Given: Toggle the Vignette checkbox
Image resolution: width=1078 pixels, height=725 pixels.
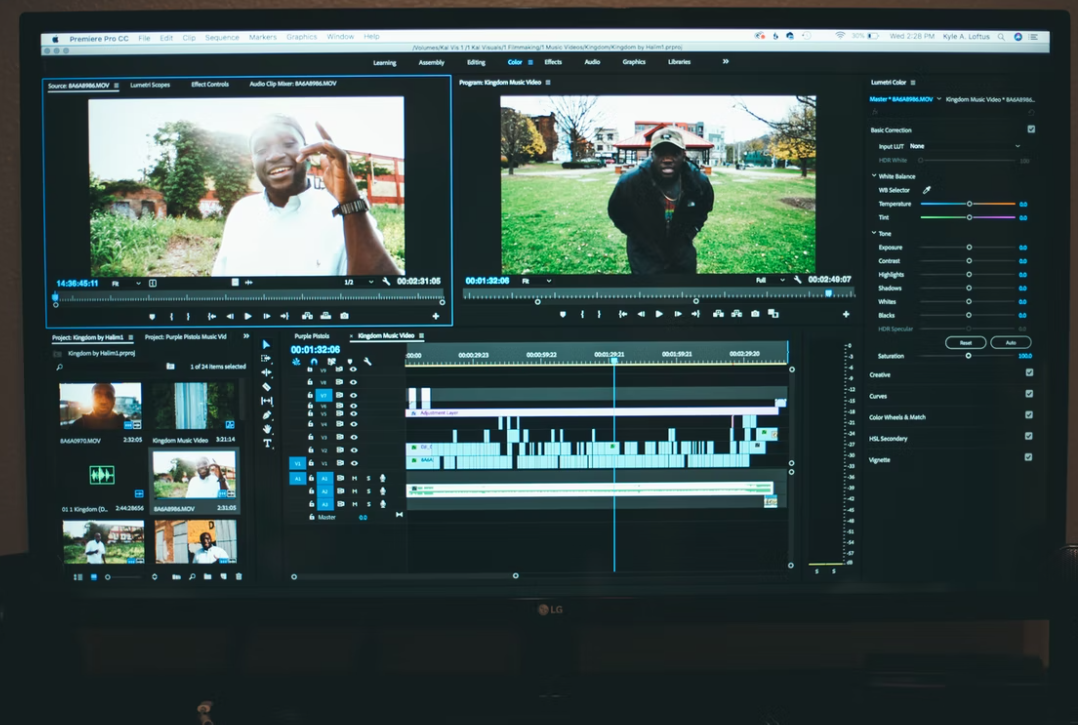Looking at the screenshot, I should (1028, 457).
